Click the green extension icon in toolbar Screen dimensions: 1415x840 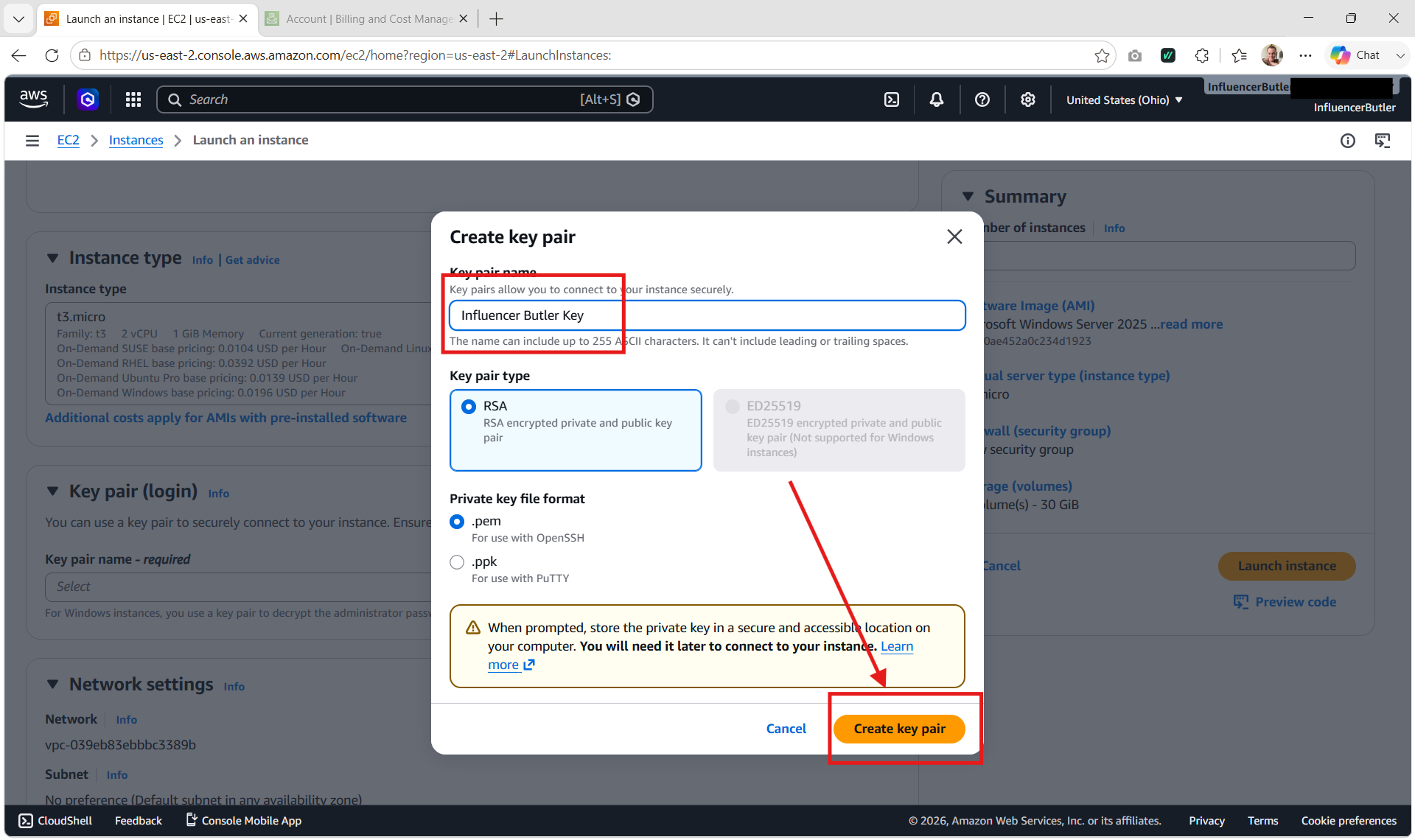pyautogui.click(x=1168, y=55)
